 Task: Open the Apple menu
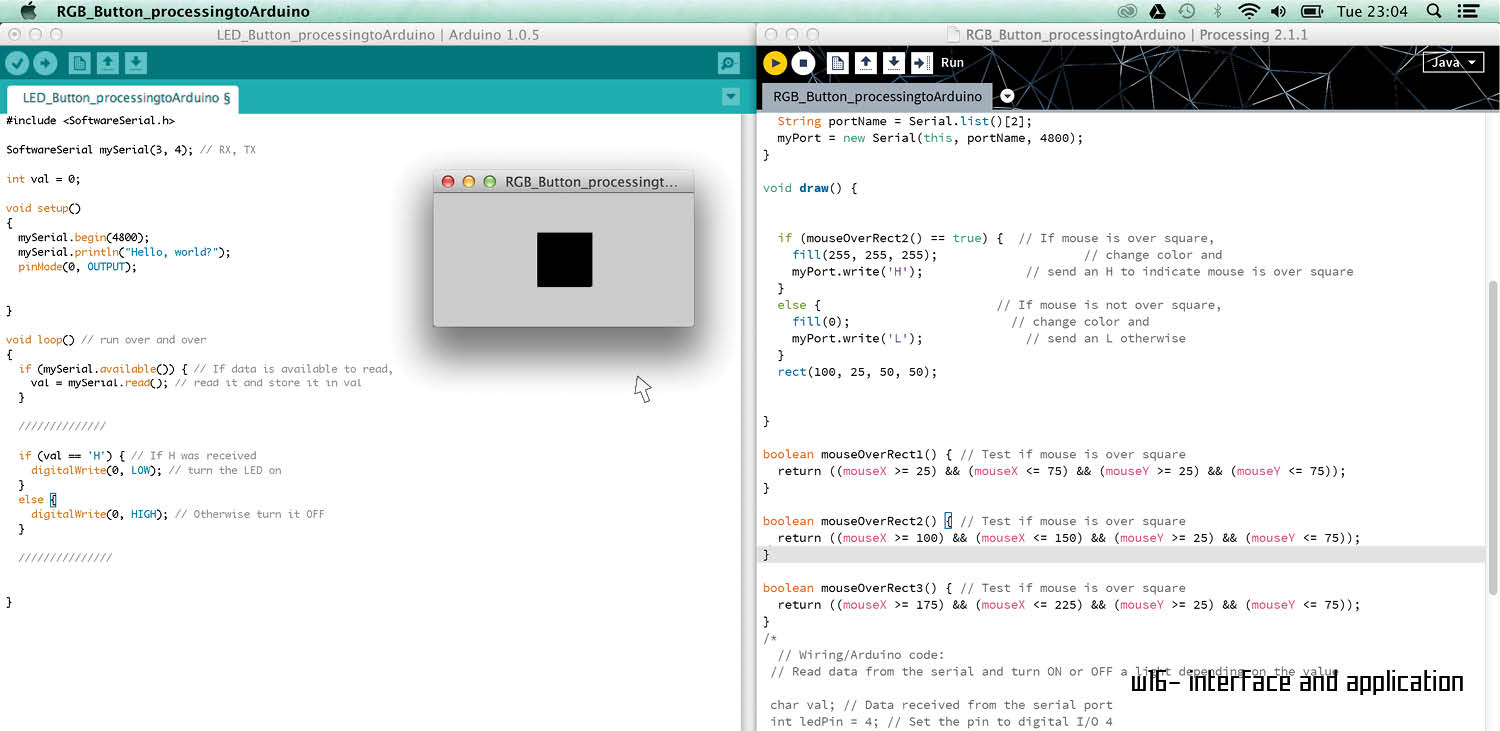click(x=28, y=11)
